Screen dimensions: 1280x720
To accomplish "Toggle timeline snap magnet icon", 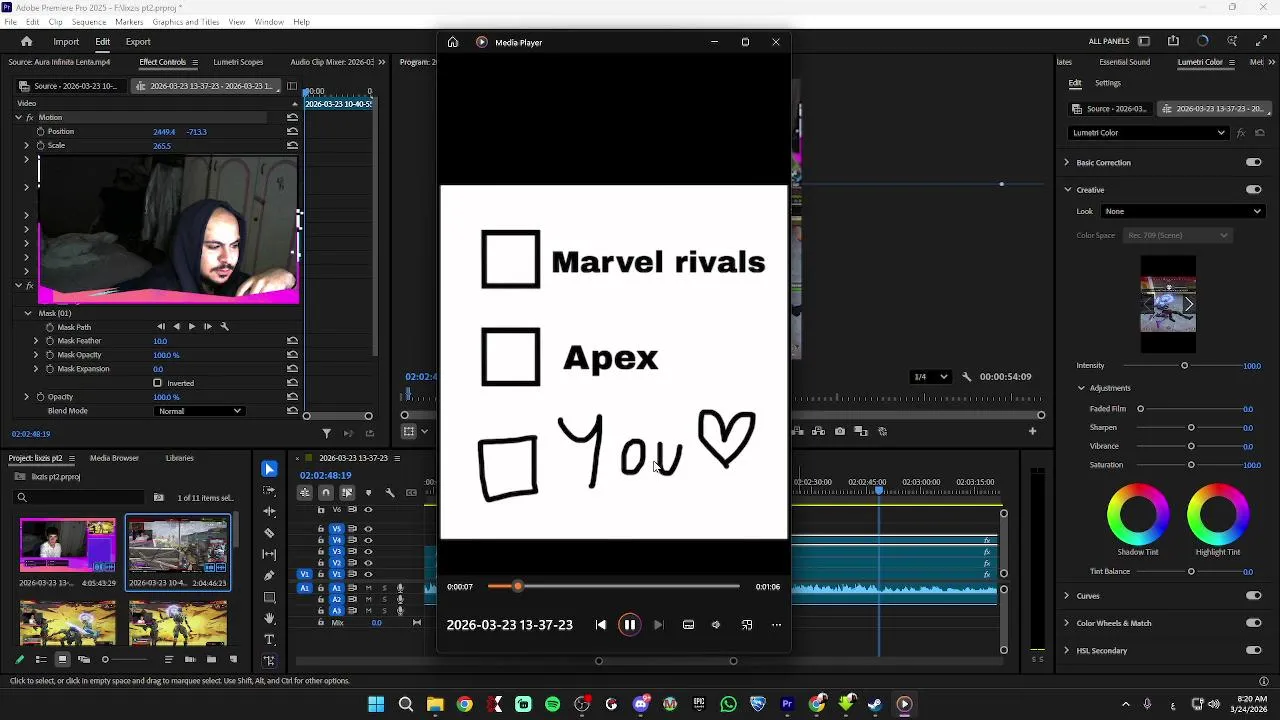I will click(x=326, y=492).
